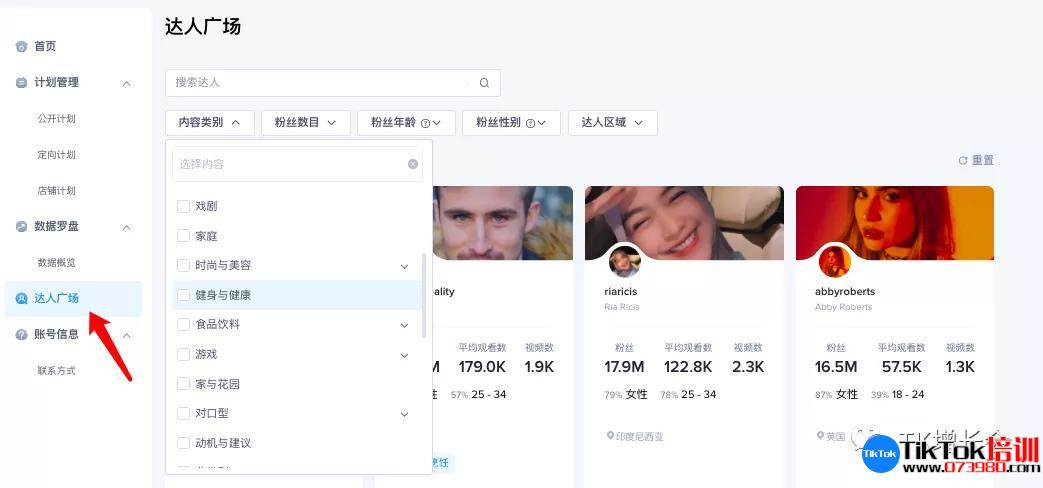
Task: Tick the 戏剧 checkbox
Action: coord(184,207)
